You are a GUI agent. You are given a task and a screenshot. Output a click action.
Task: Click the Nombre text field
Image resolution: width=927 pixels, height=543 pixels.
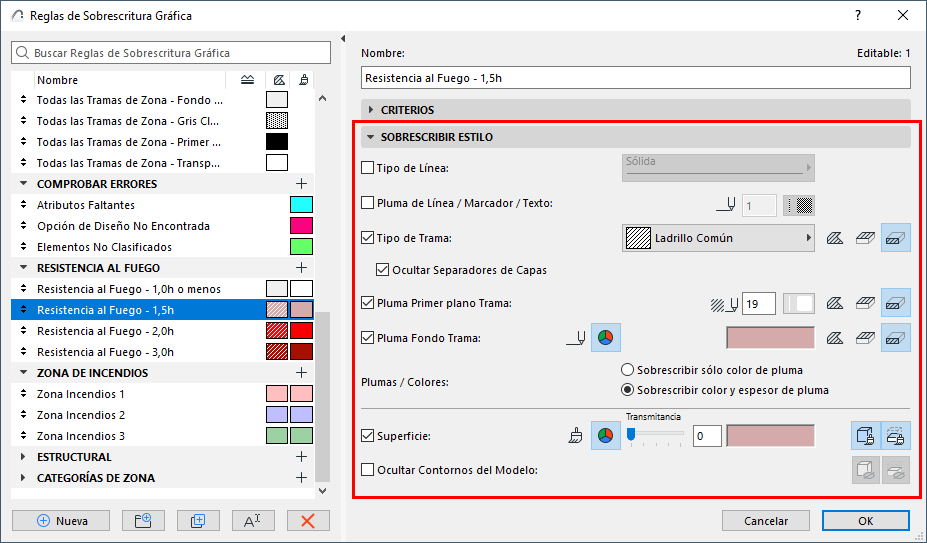tap(636, 78)
